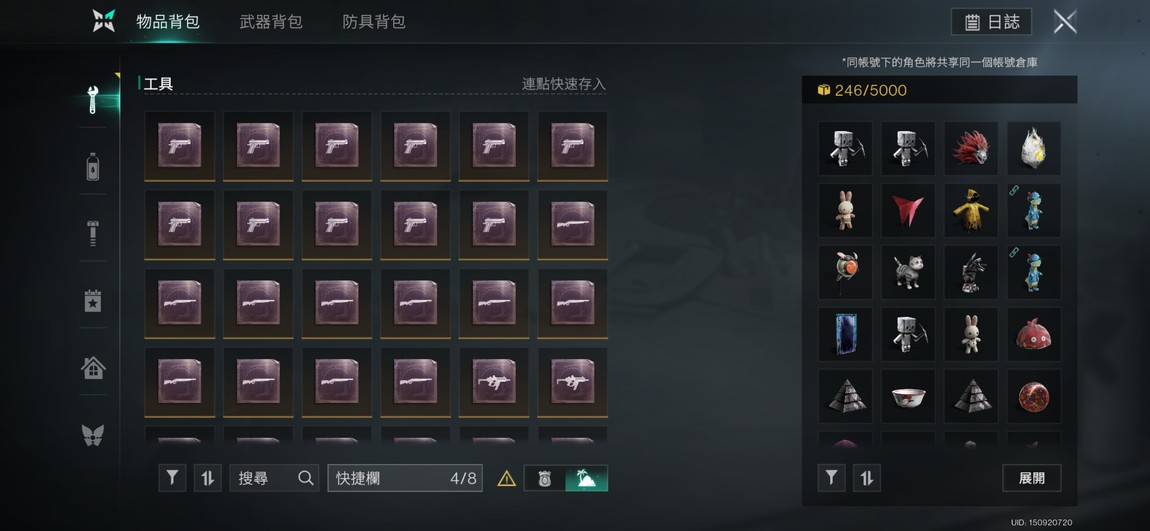The image size is (1150, 531).
Task: Select the red paper plane item
Action: (908, 210)
